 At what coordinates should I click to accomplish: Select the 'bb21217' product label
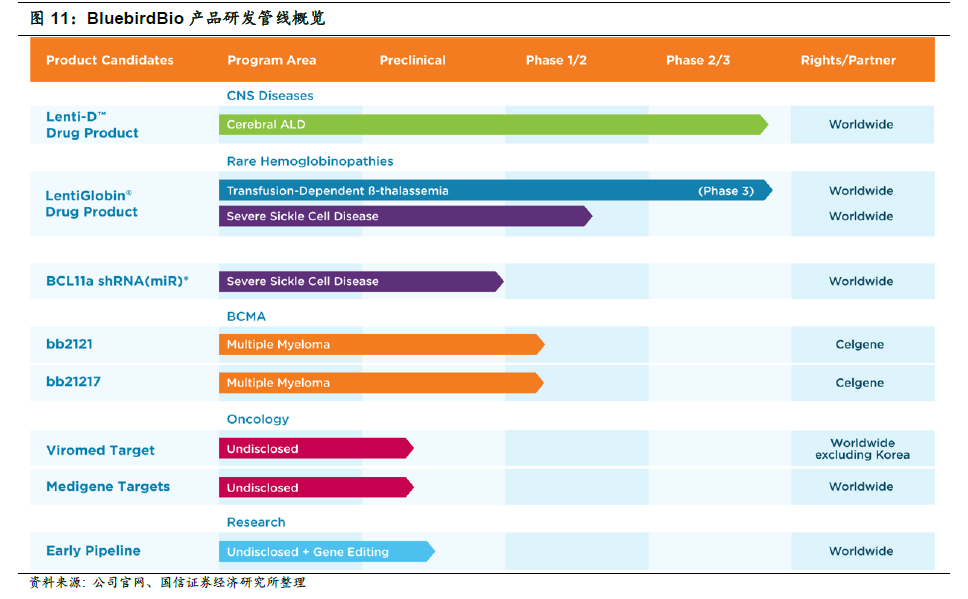pos(73,382)
